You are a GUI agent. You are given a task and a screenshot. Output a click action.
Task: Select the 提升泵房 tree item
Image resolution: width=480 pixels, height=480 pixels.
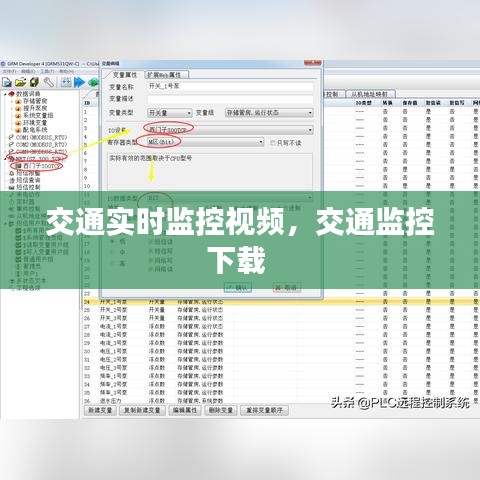(x=35, y=108)
